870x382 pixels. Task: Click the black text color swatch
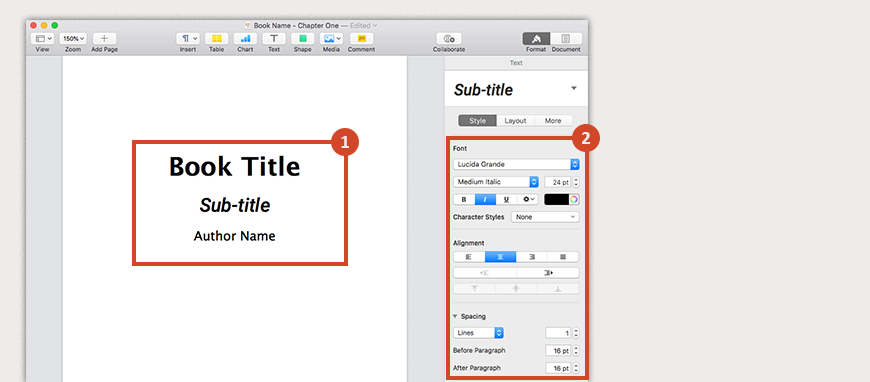(x=557, y=199)
